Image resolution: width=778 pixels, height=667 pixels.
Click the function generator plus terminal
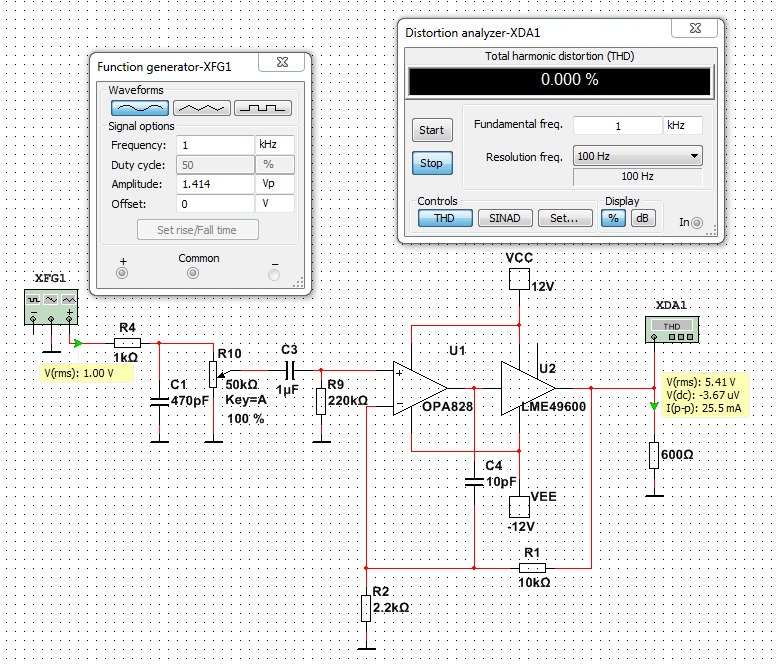[x=122, y=273]
